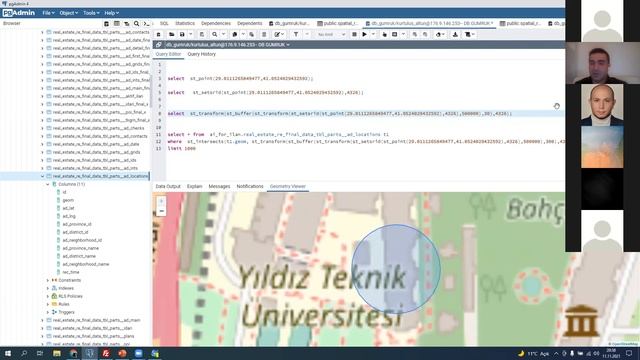
Task: Stop the running query with the square icon
Action: 354,35
